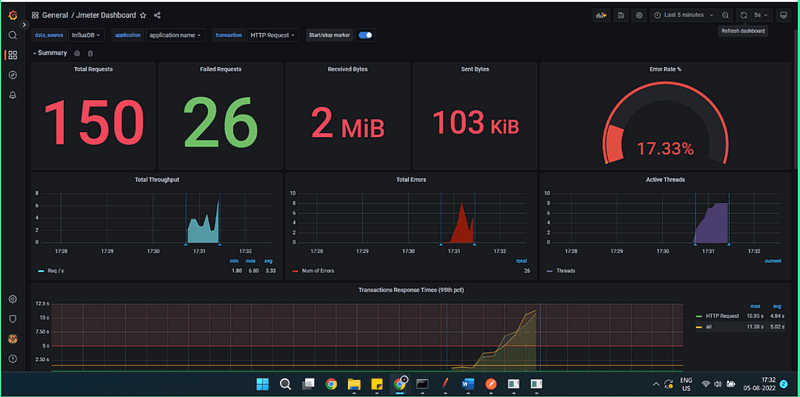800x397 pixels.
Task: Open the Sent Bytes panel title menu
Action: point(474,69)
